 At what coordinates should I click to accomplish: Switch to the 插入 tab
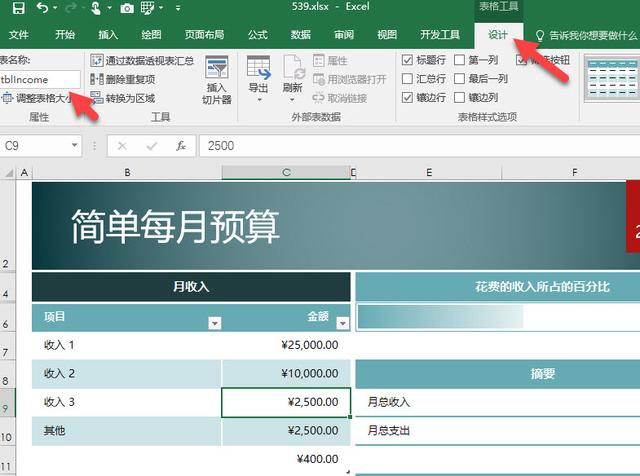[x=108, y=35]
